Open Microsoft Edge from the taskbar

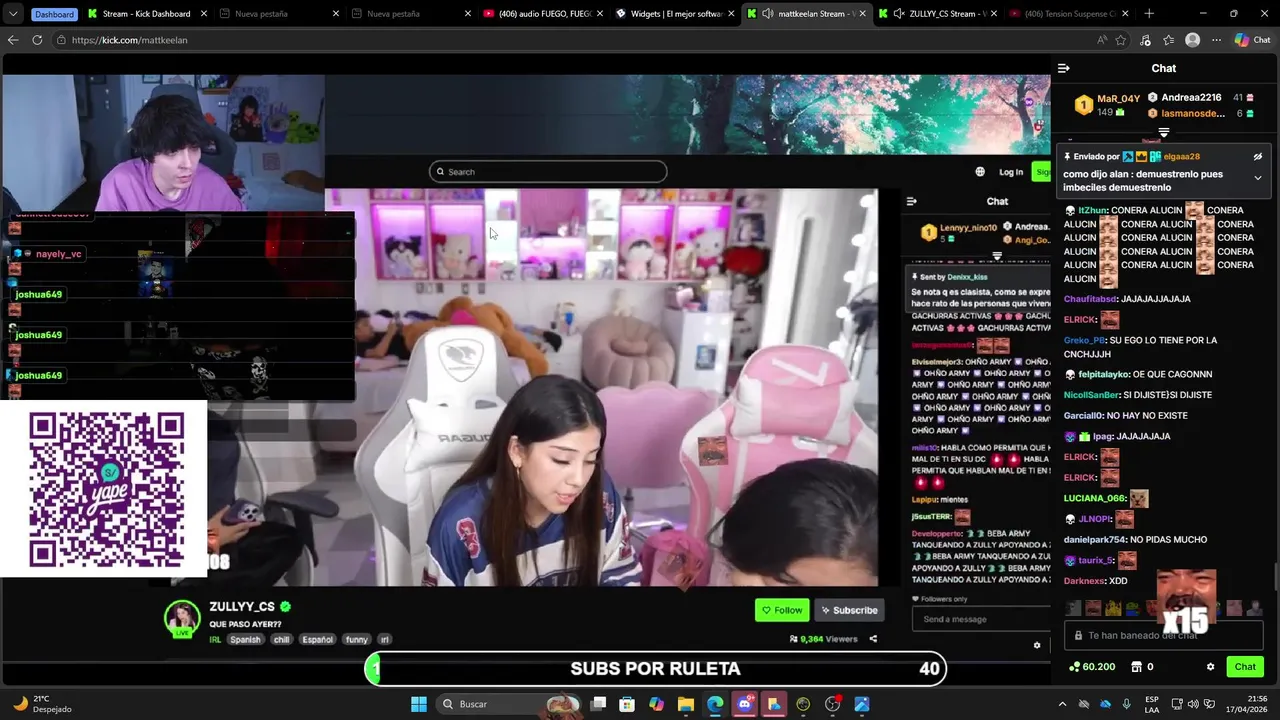[715, 704]
